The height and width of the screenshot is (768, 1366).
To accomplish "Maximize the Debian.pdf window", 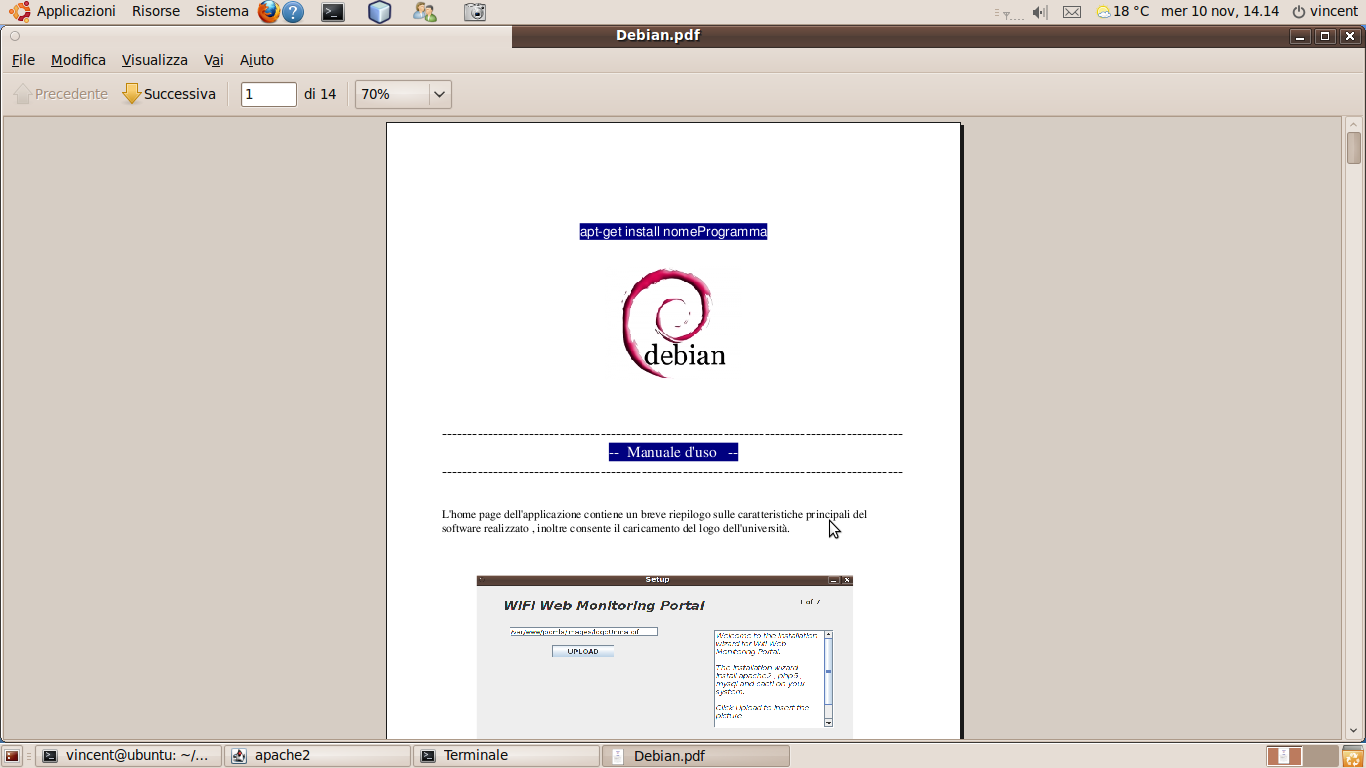I will tap(1325, 36).
